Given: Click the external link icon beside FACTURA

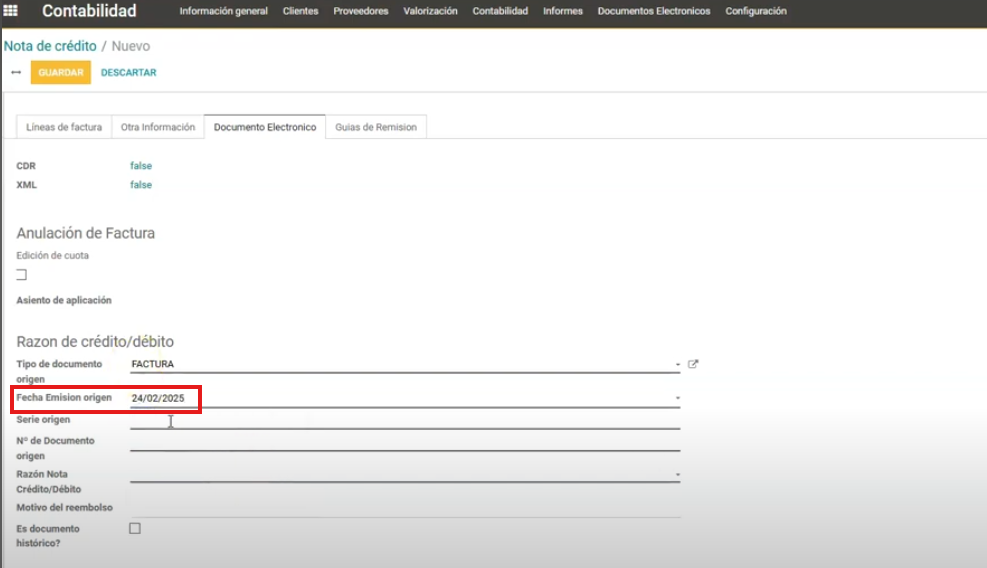Looking at the screenshot, I should 693,365.
